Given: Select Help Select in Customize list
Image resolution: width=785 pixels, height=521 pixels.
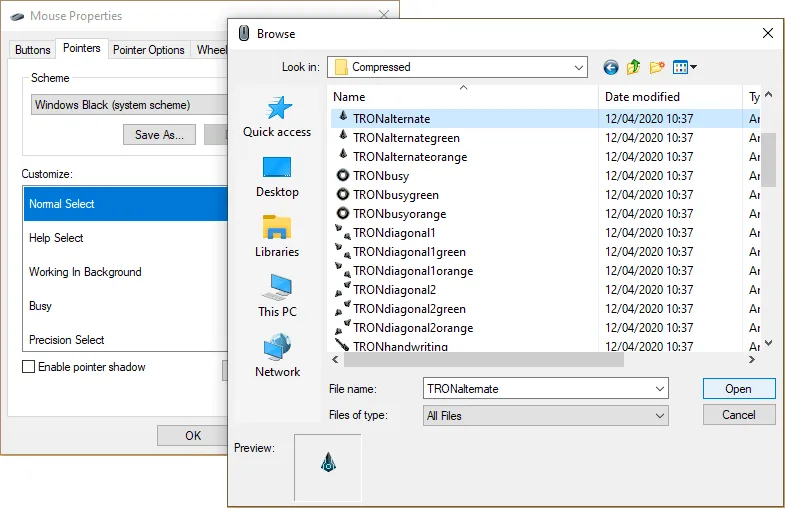Looking at the screenshot, I should [x=126, y=238].
